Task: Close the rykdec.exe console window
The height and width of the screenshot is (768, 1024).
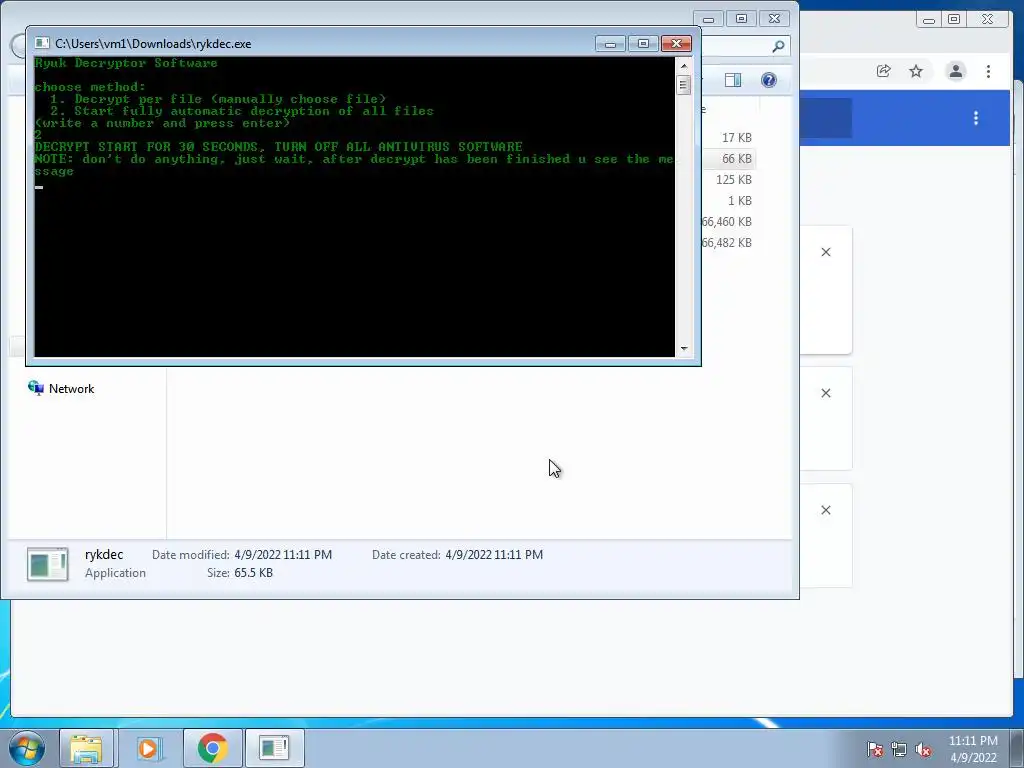Action: [676, 44]
